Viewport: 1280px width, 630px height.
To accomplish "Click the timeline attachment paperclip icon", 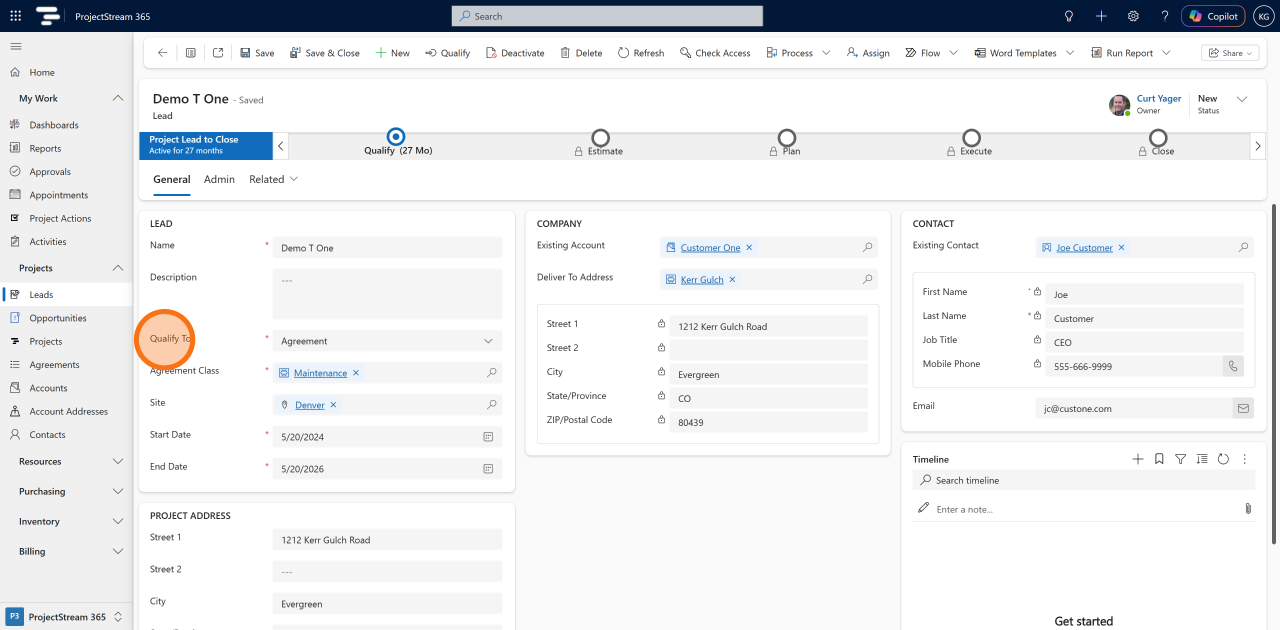I will pyautogui.click(x=1248, y=509).
